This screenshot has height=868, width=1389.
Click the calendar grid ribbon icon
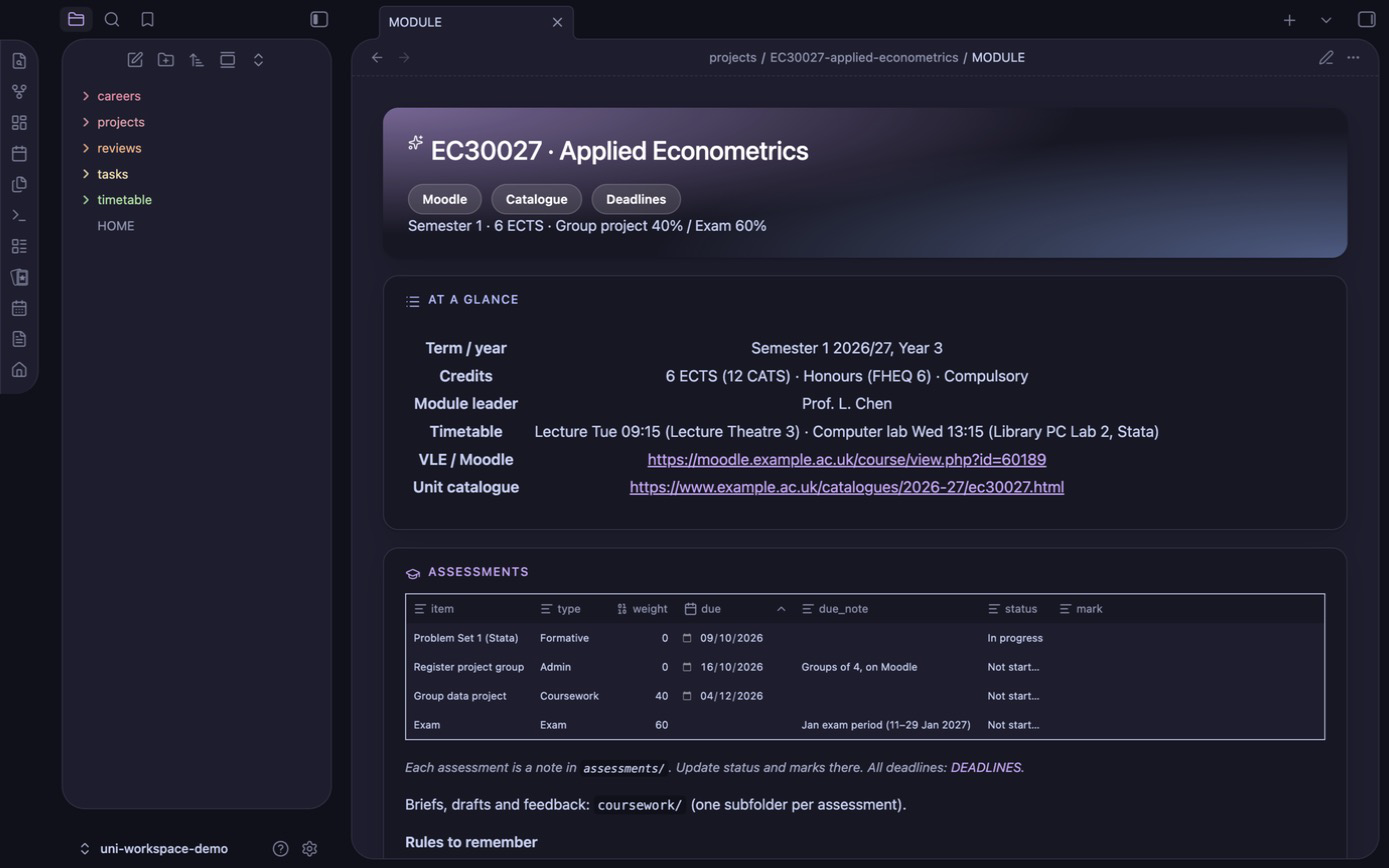pos(19,308)
